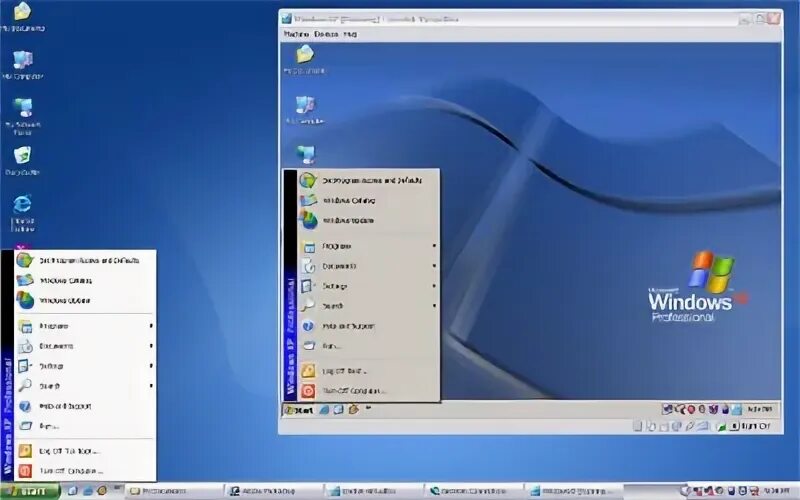Launch Internet Explorer from guest quick launch
800x500 pixels.
pos(324,410)
